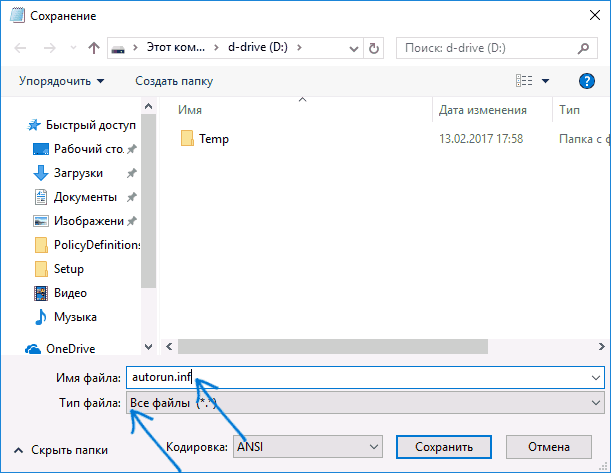Click the Video film icon
Viewport: 611px width, 473px height.
click(x=41, y=293)
